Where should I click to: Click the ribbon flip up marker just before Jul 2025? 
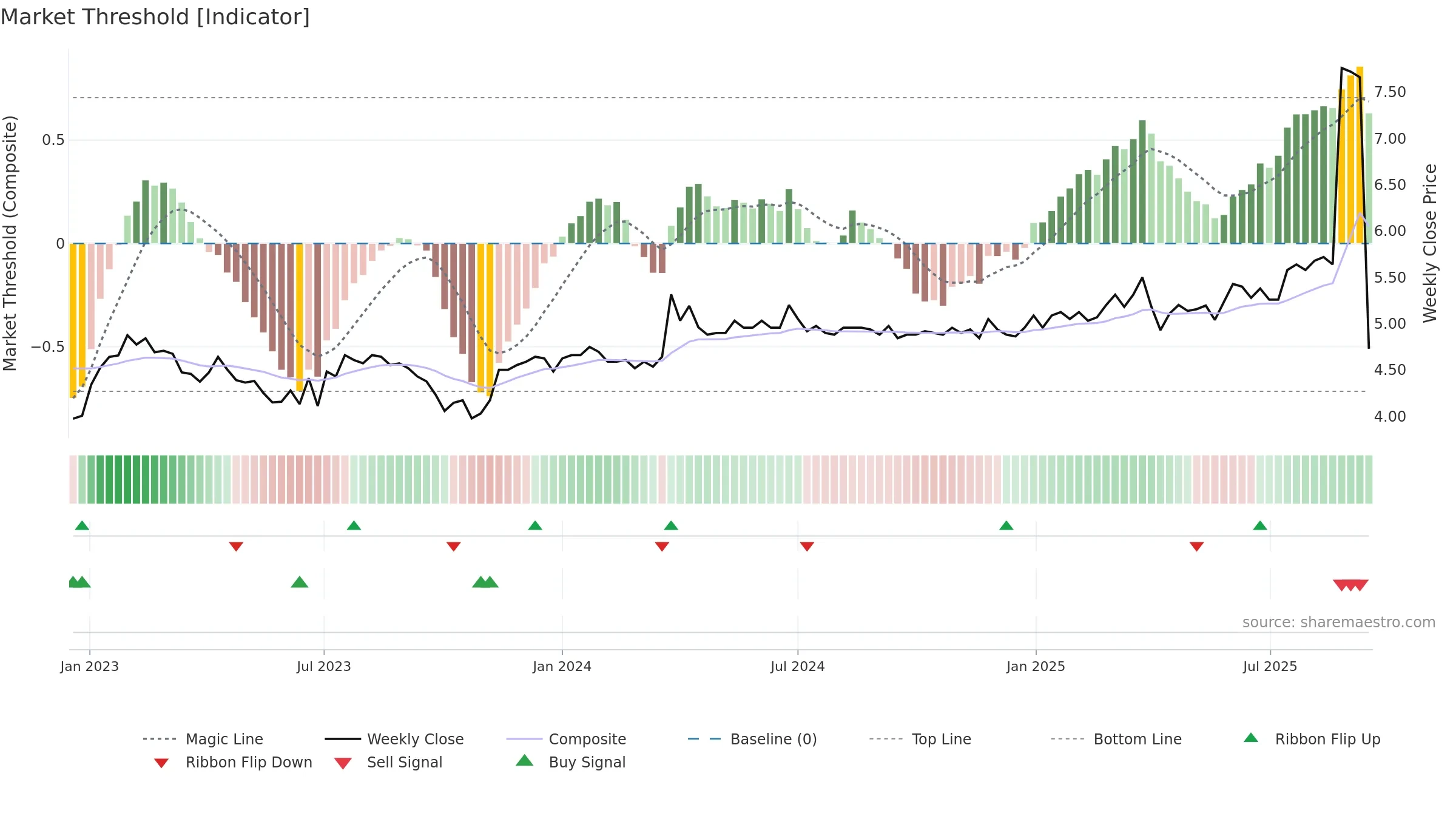(1260, 525)
